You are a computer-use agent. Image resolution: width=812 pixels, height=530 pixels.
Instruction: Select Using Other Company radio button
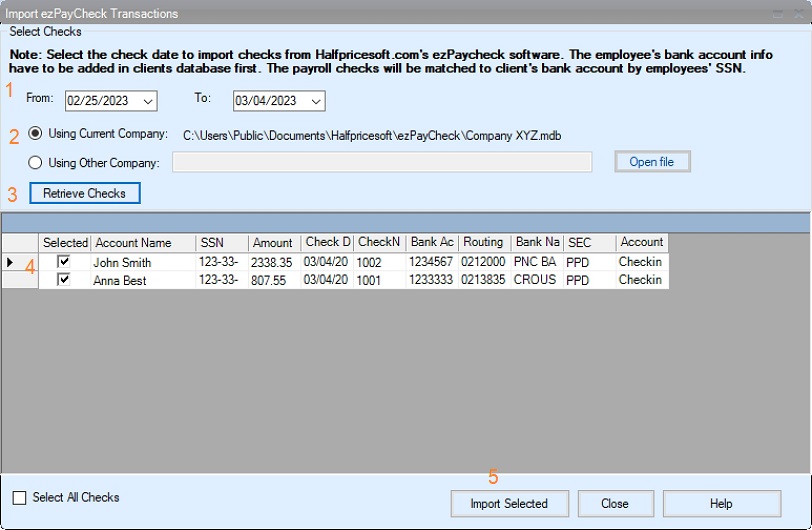(x=36, y=163)
